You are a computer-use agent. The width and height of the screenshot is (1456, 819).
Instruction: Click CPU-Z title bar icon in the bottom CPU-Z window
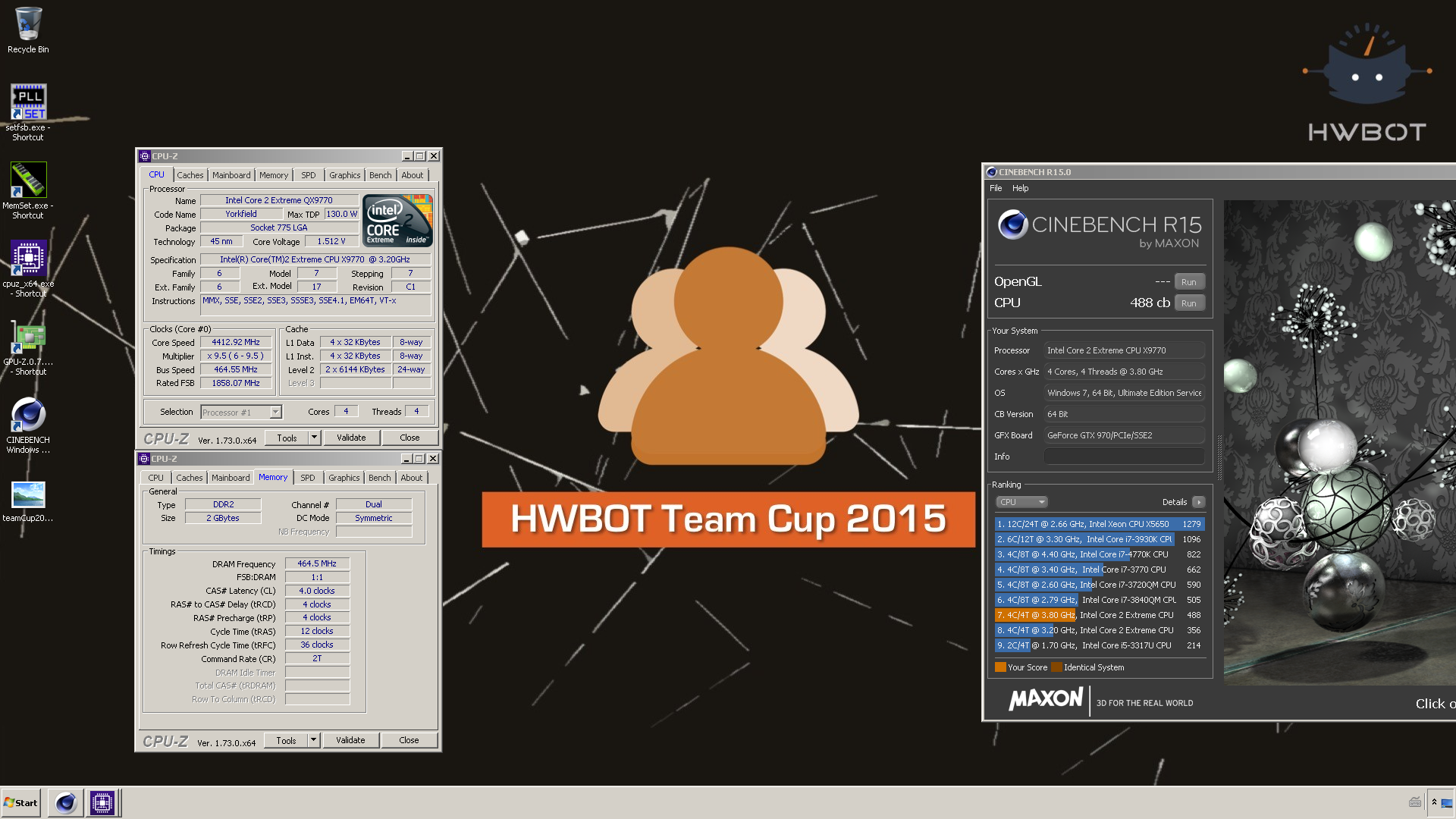[144, 459]
